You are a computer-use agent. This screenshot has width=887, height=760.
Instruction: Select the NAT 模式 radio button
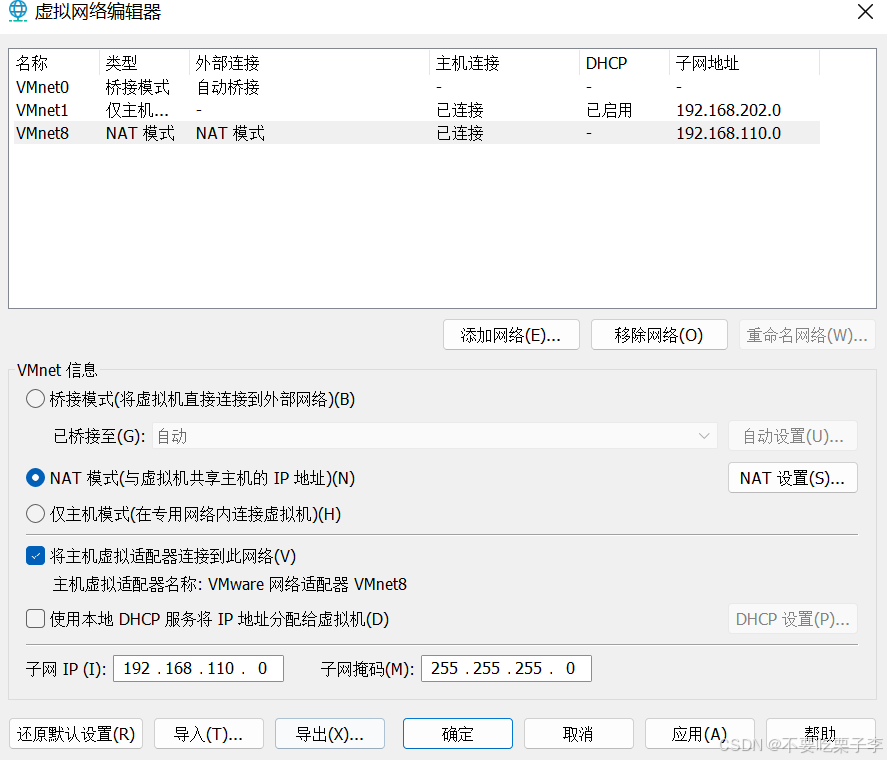coord(36,478)
